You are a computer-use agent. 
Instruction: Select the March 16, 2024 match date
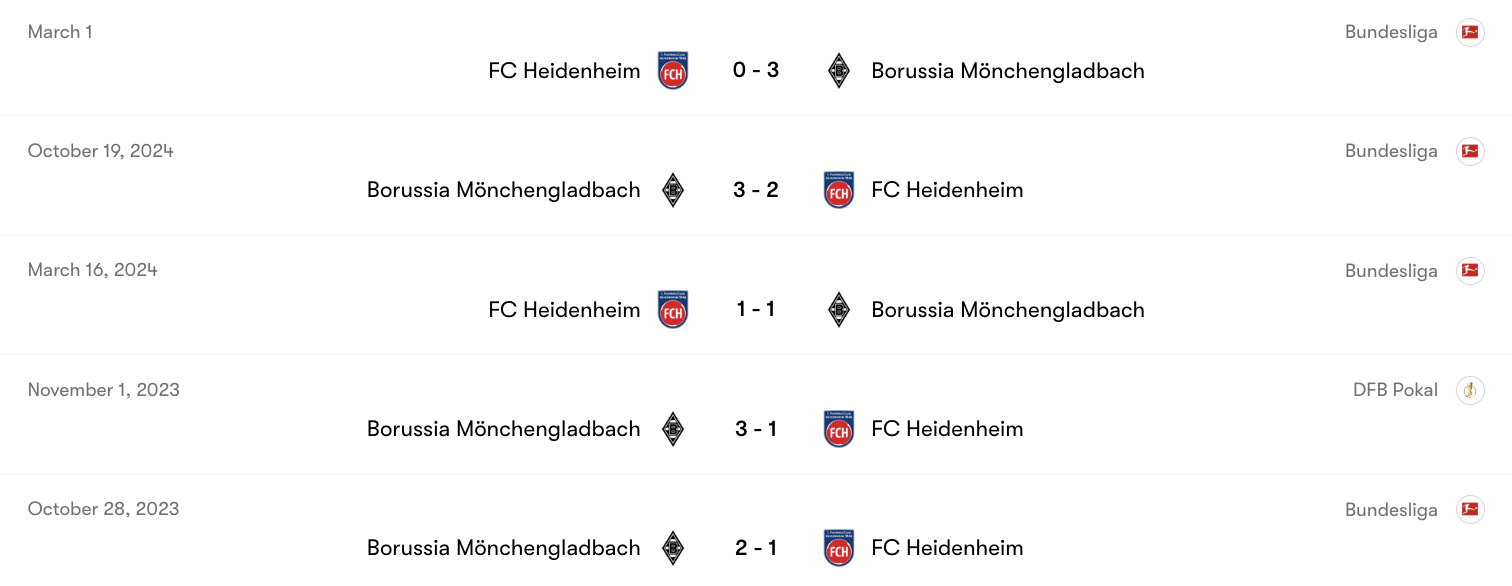[91, 269]
